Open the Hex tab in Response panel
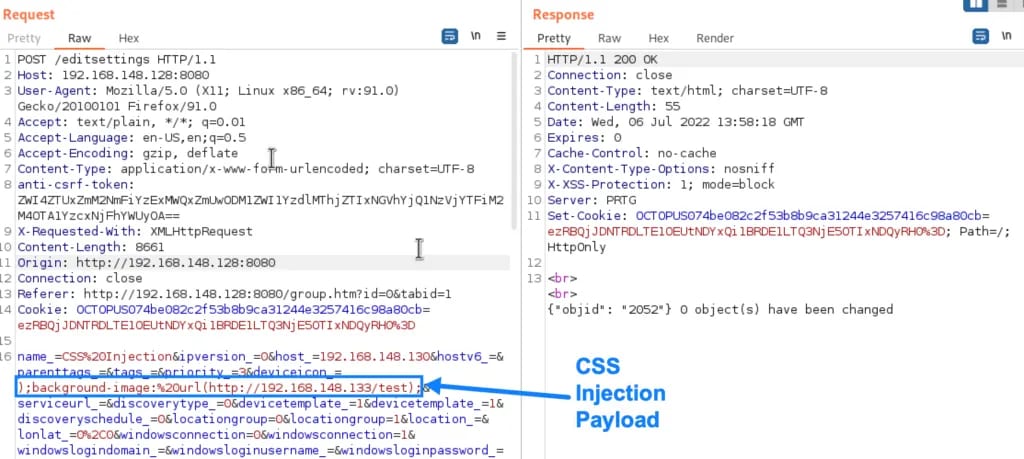Viewport: 1024px width, 459px height. pos(658,39)
